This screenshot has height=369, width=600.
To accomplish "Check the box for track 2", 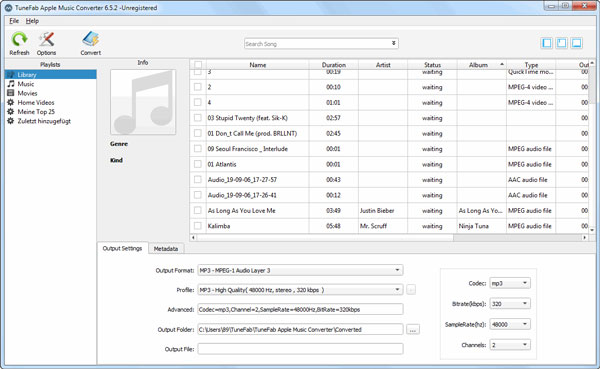I will pos(197,87).
